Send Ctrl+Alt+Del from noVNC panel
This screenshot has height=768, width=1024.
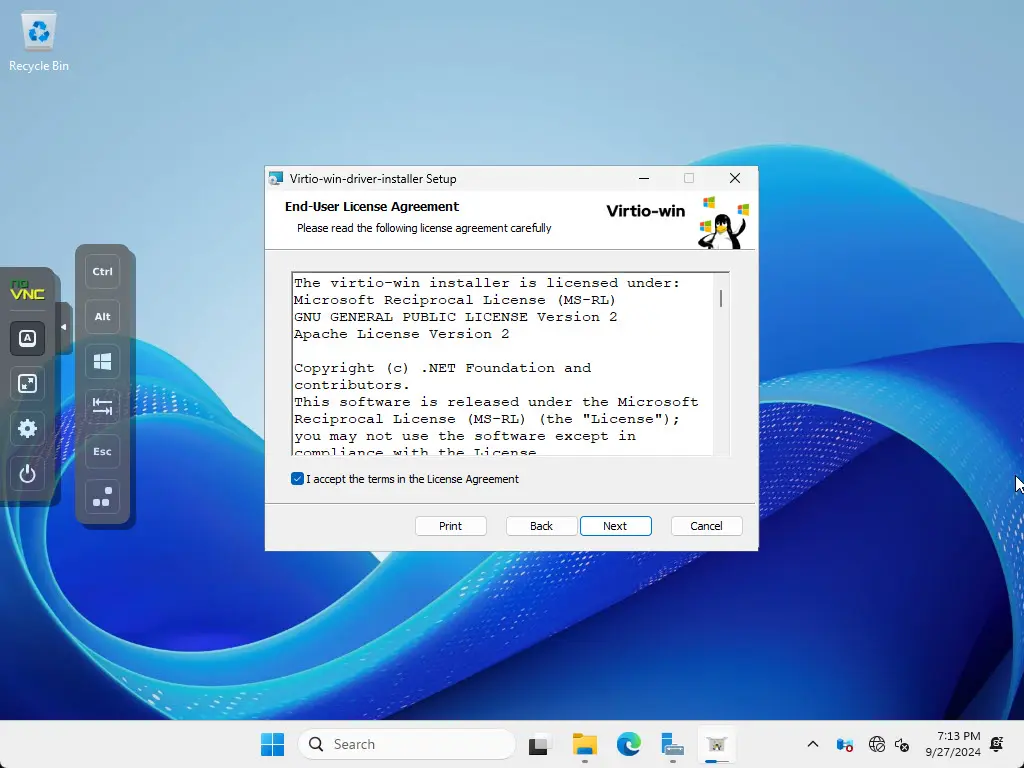[102, 497]
